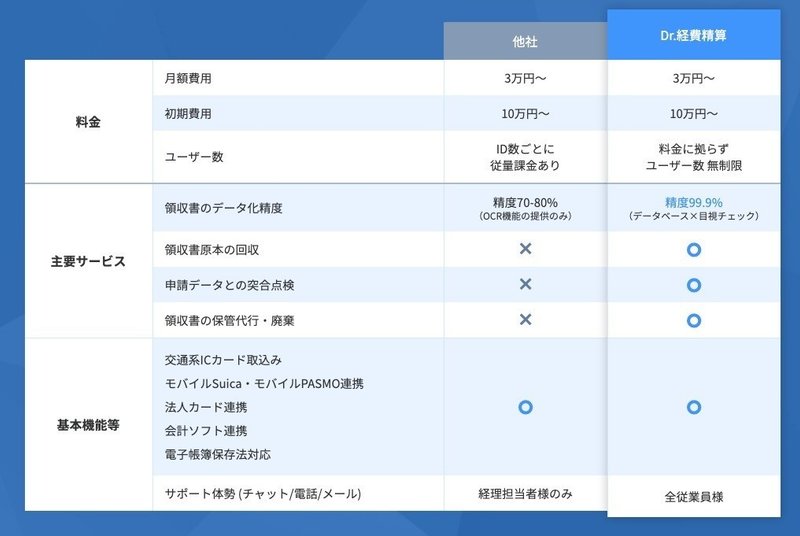Click 他社 cross mark for 領収書の保管代行・廃棄

pyautogui.click(x=525, y=319)
